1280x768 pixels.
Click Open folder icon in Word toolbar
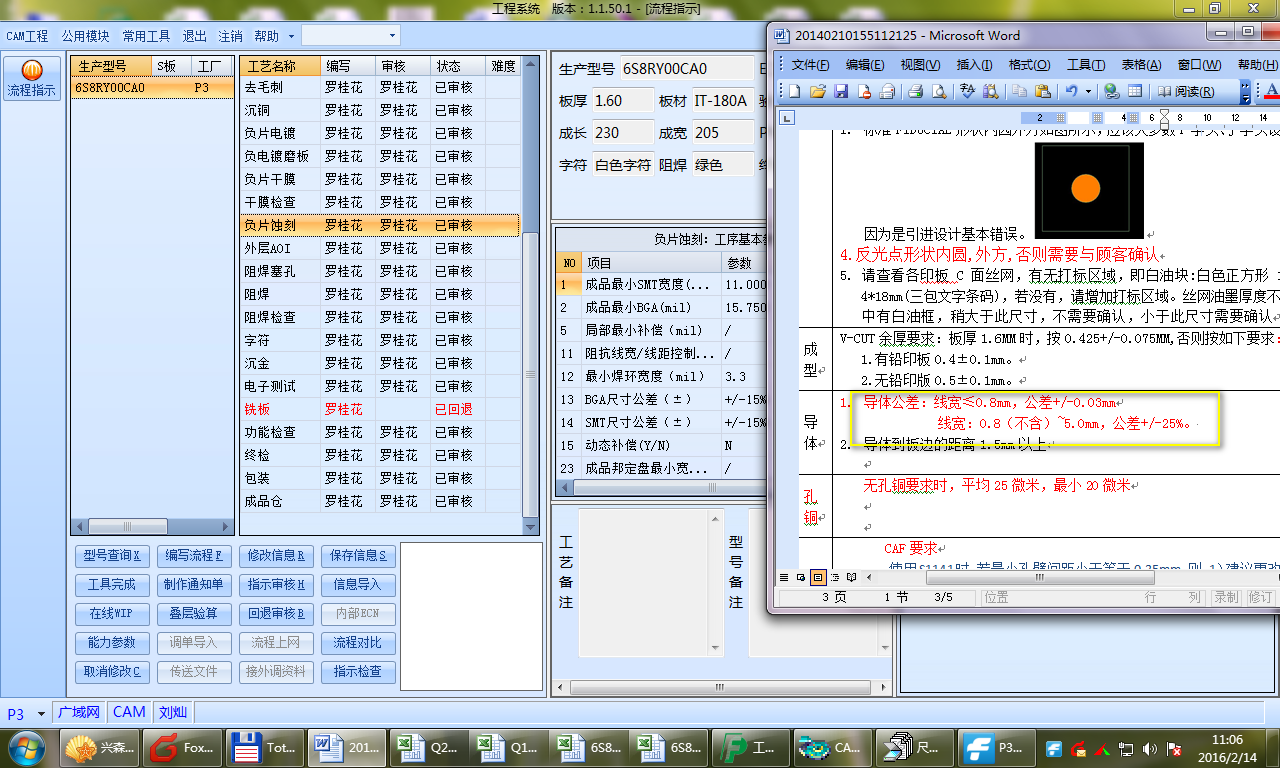pyautogui.click(x=817, y=91)
